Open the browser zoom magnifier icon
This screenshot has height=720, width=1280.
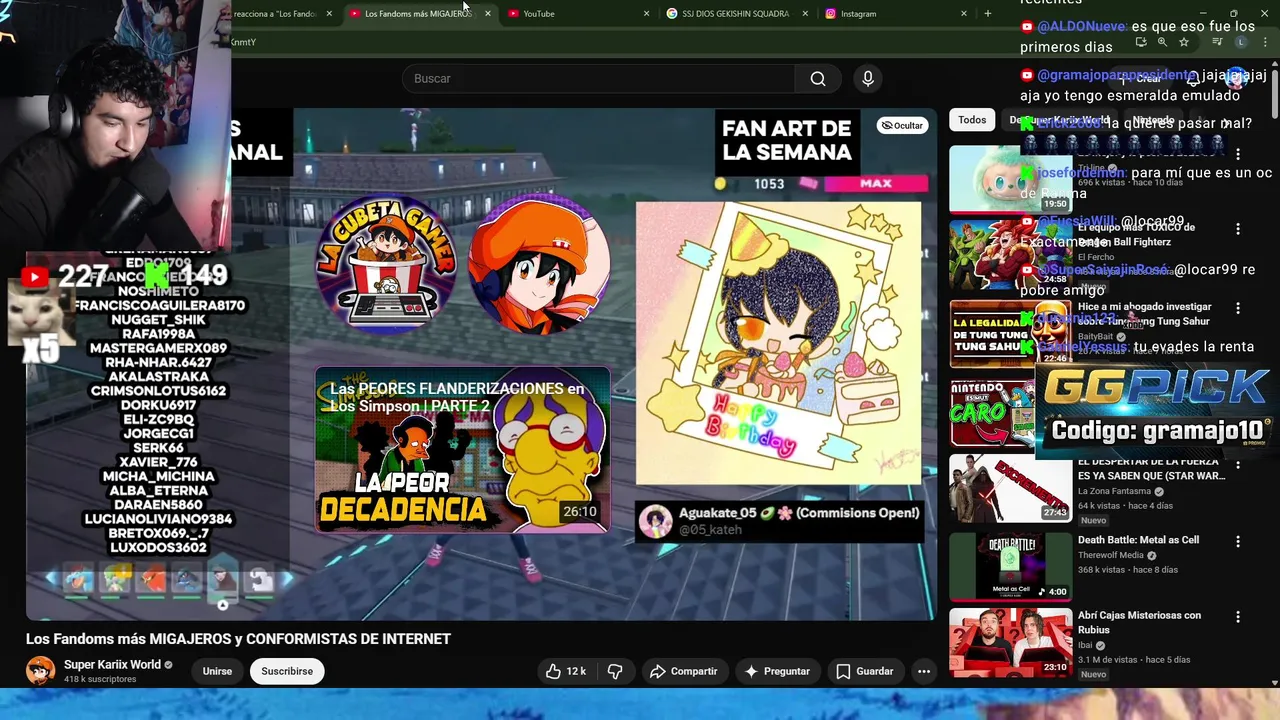[1162, 42]
